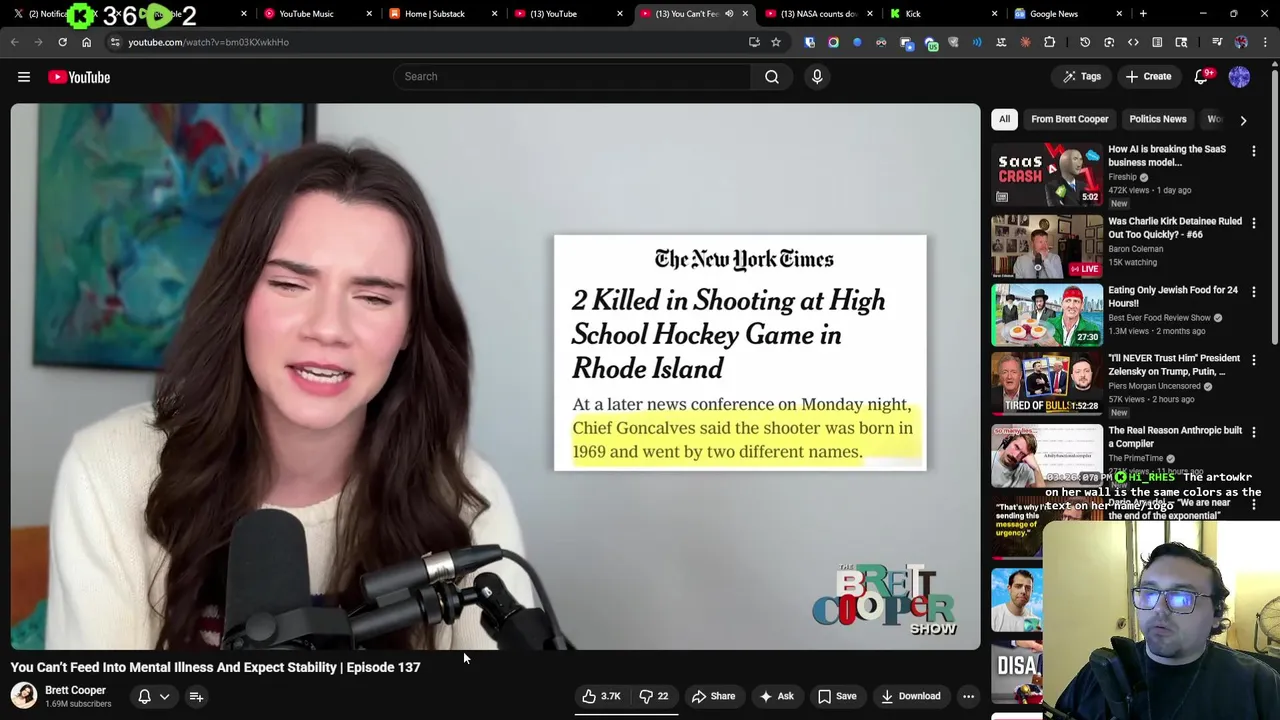
Task: Open Baron Coleman live stream thumbnail
Action: pyautogui.click(x=1047, y=246)
